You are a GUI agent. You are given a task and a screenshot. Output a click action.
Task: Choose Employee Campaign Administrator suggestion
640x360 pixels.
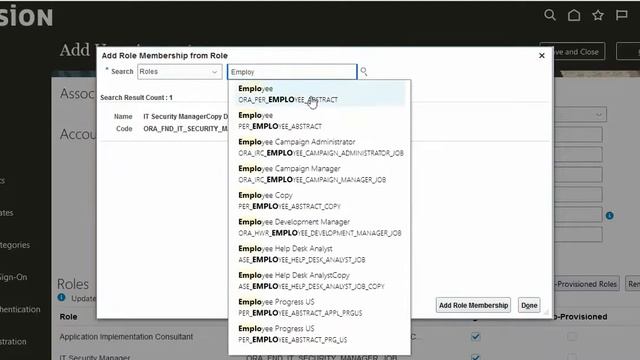(x=320, y=147)
